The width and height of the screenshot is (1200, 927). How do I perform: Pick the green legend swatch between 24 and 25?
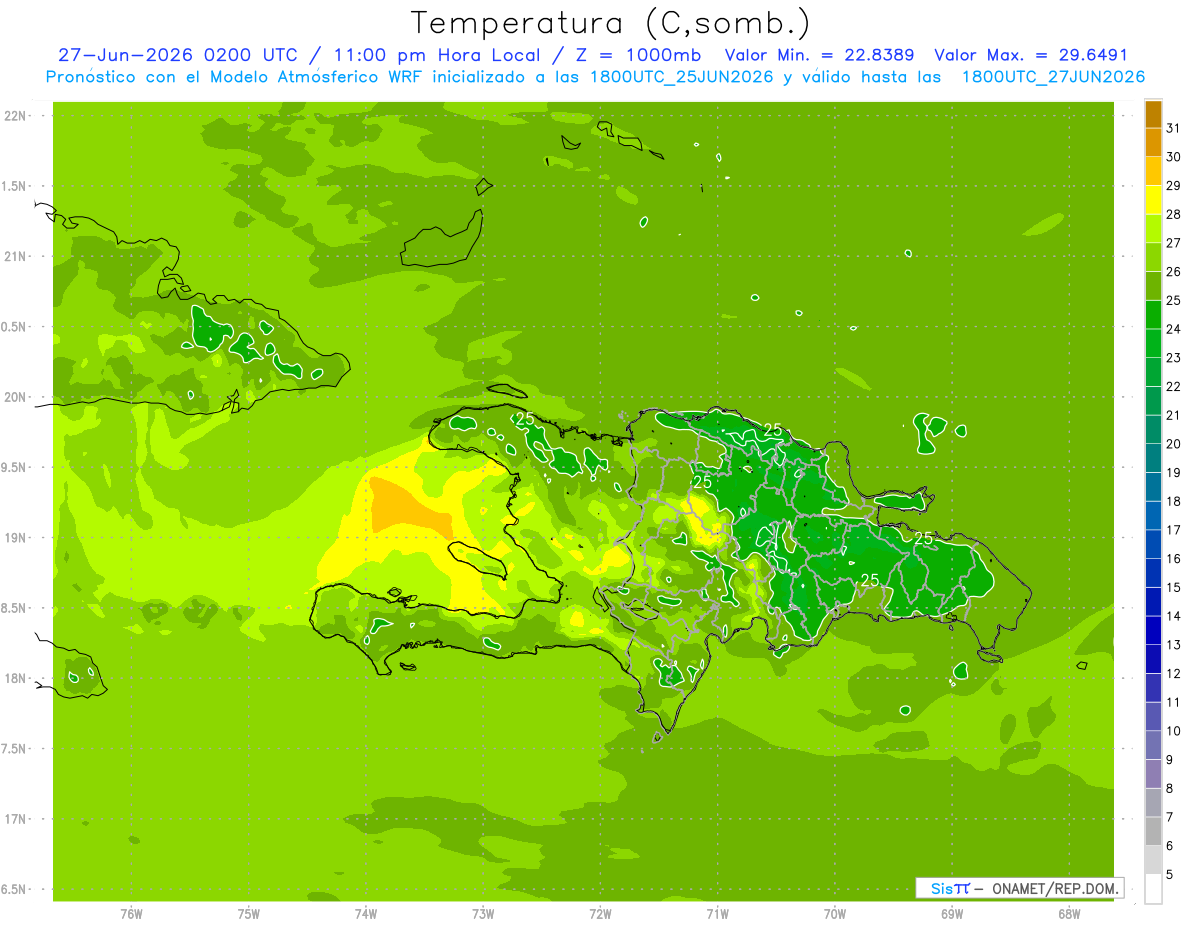pos(1153,314)
